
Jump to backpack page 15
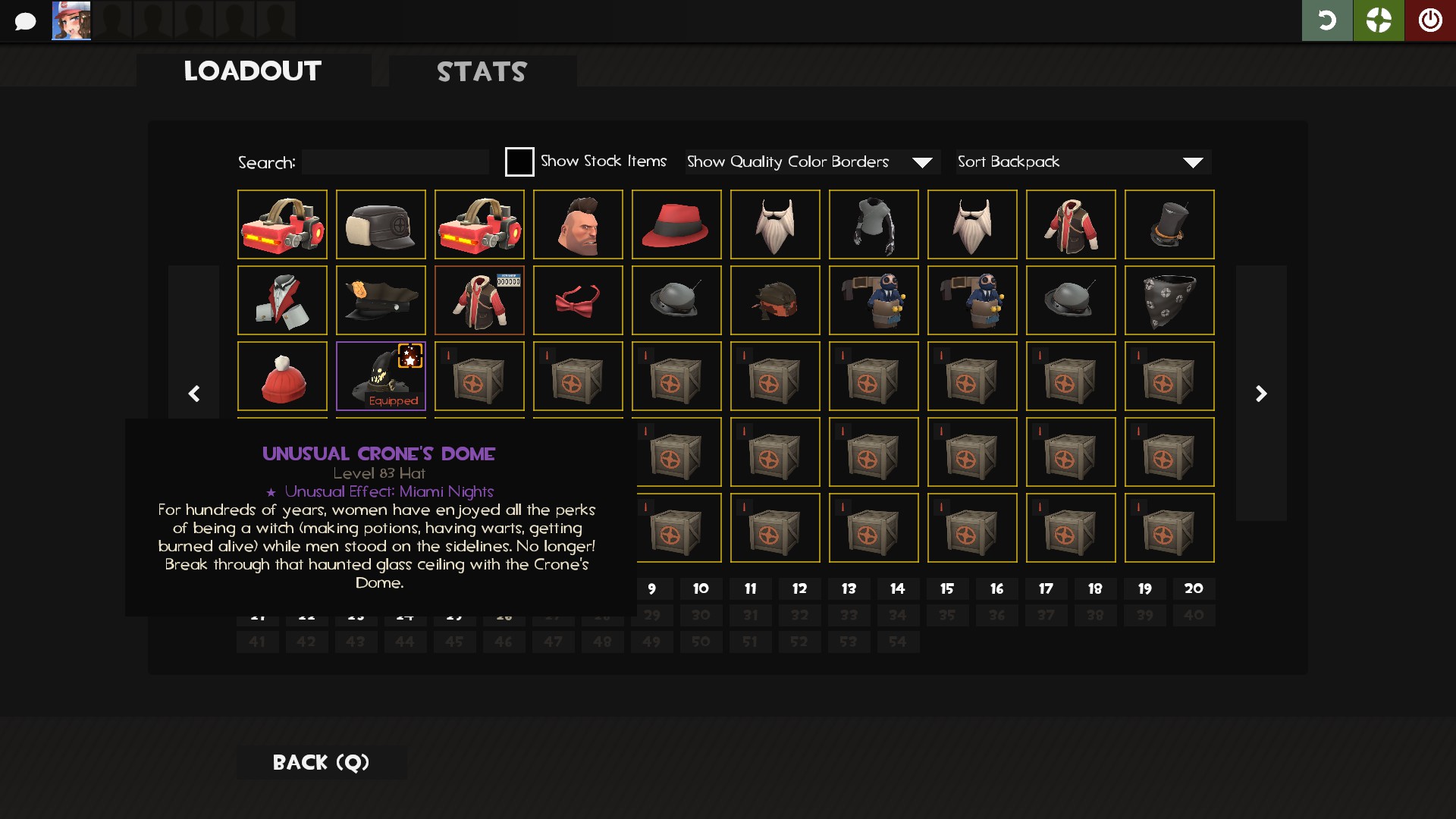(x=947, y=588)
